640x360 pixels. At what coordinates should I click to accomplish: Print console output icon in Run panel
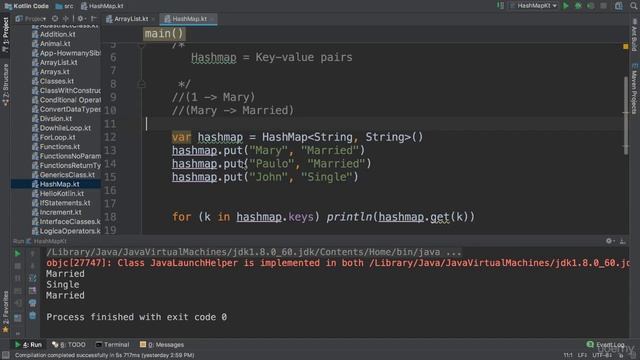click(33, 303)
